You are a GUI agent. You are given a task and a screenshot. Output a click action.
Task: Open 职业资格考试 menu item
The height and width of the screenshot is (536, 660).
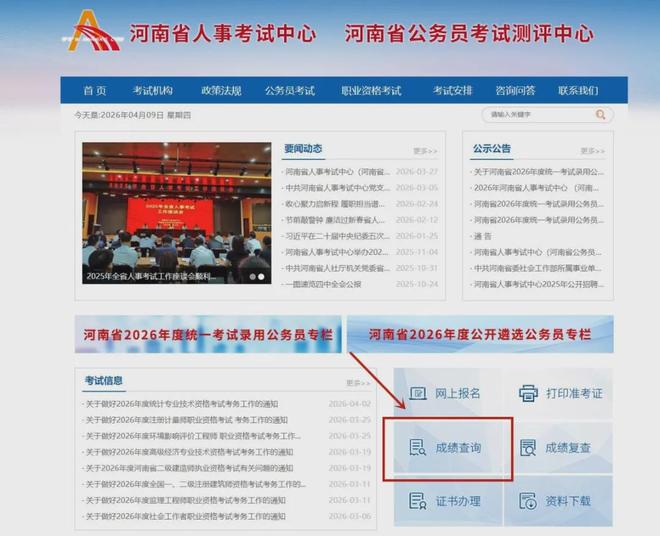[x=371, y=91]
